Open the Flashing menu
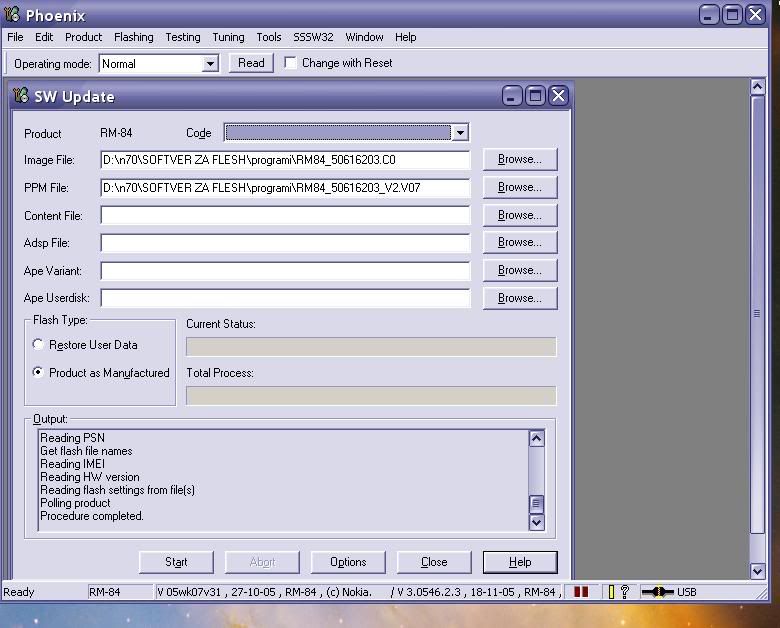The width and height of the screenshot is (780, 628). pos(133,37)
